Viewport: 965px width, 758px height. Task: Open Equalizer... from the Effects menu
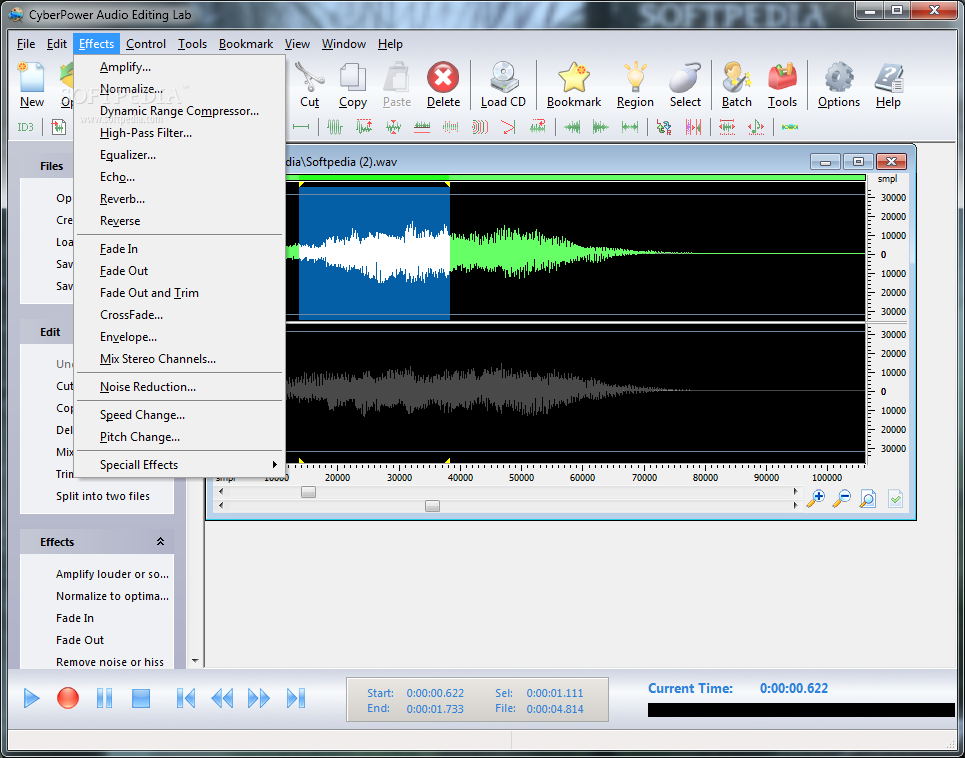coord(178,155)
